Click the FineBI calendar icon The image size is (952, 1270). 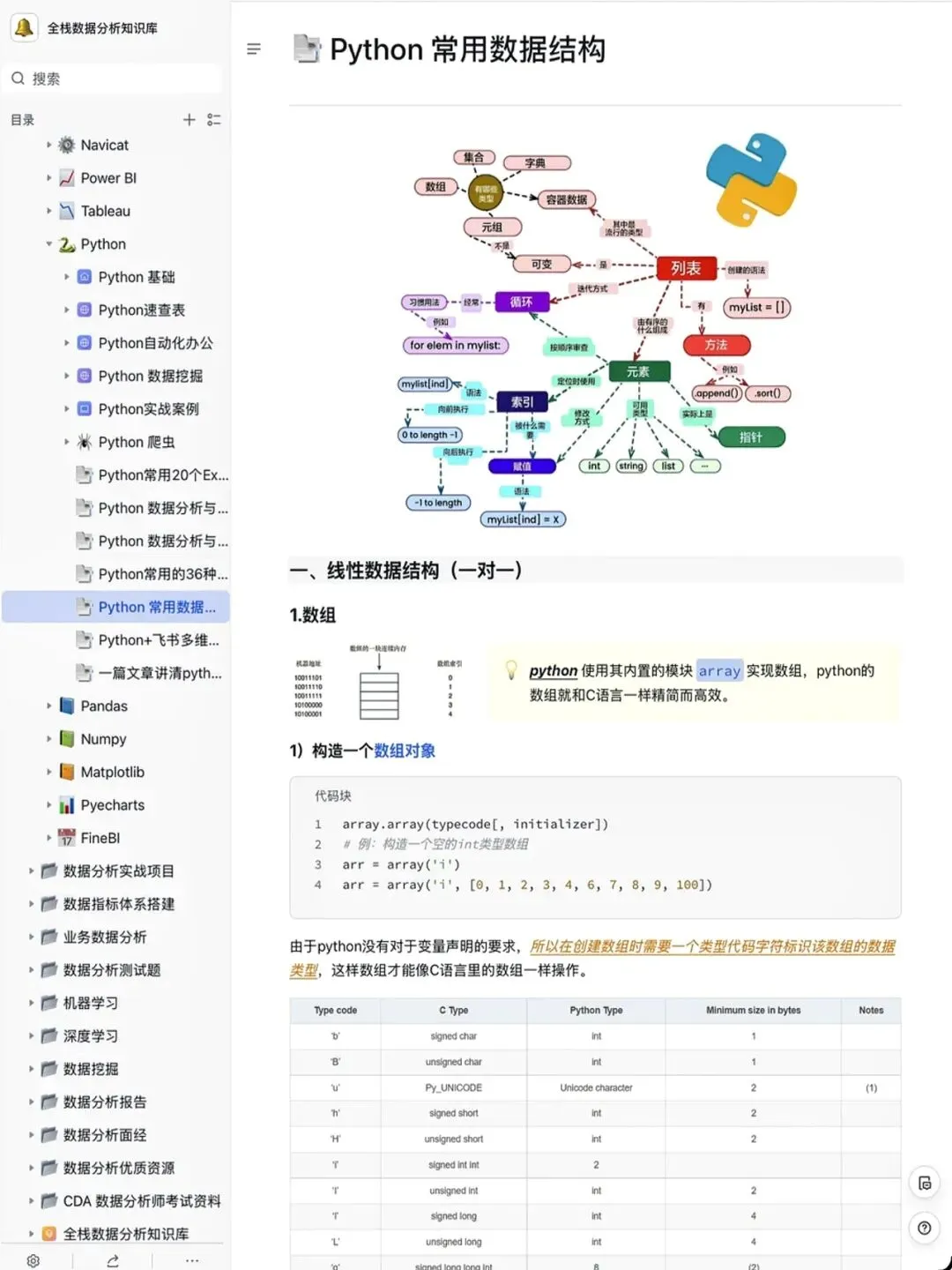point(67,838)
